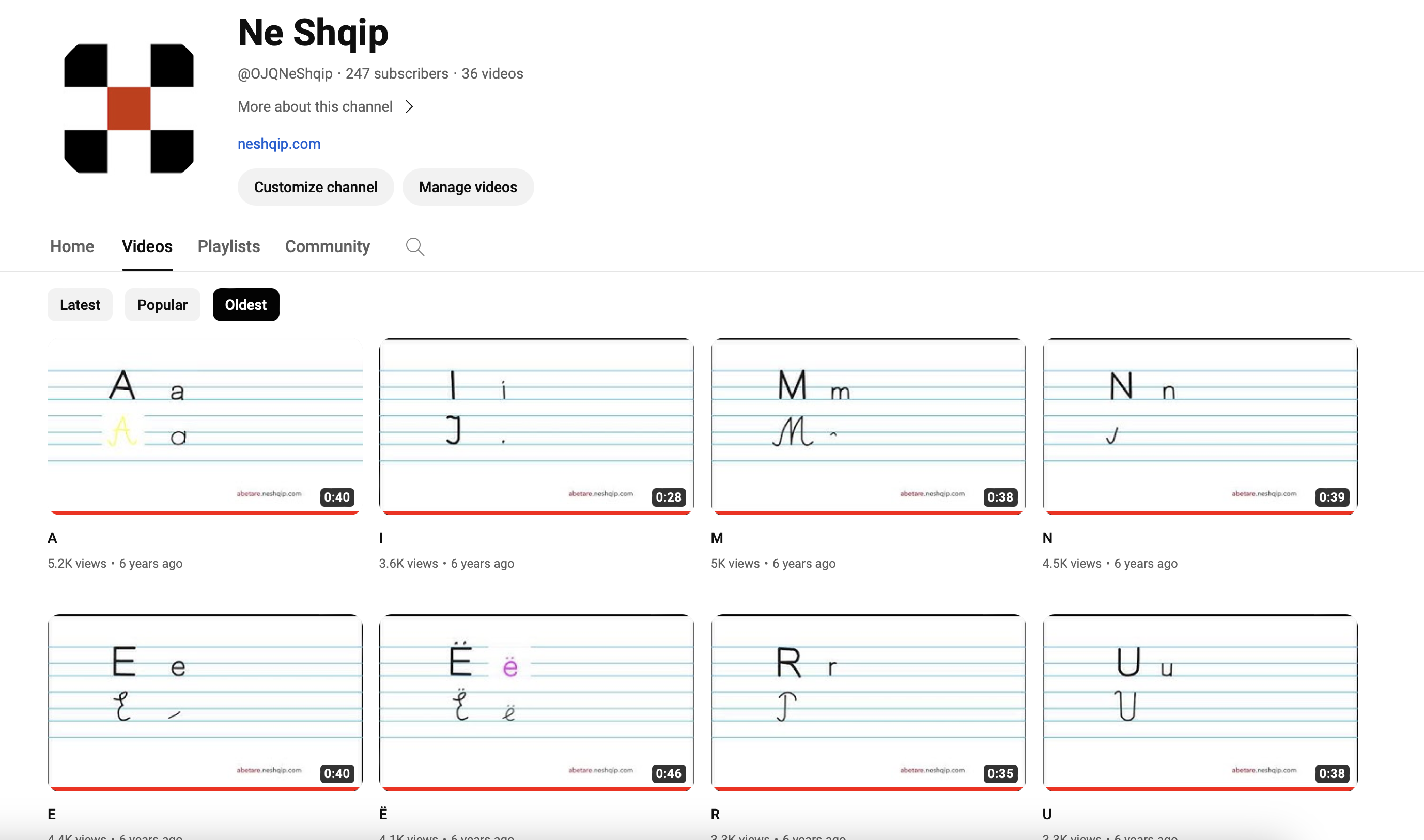The height and width of the screenshot is (840, 1424).
Task: Open the Community tab
Action: pyautogui.click(x=327, y=247)
